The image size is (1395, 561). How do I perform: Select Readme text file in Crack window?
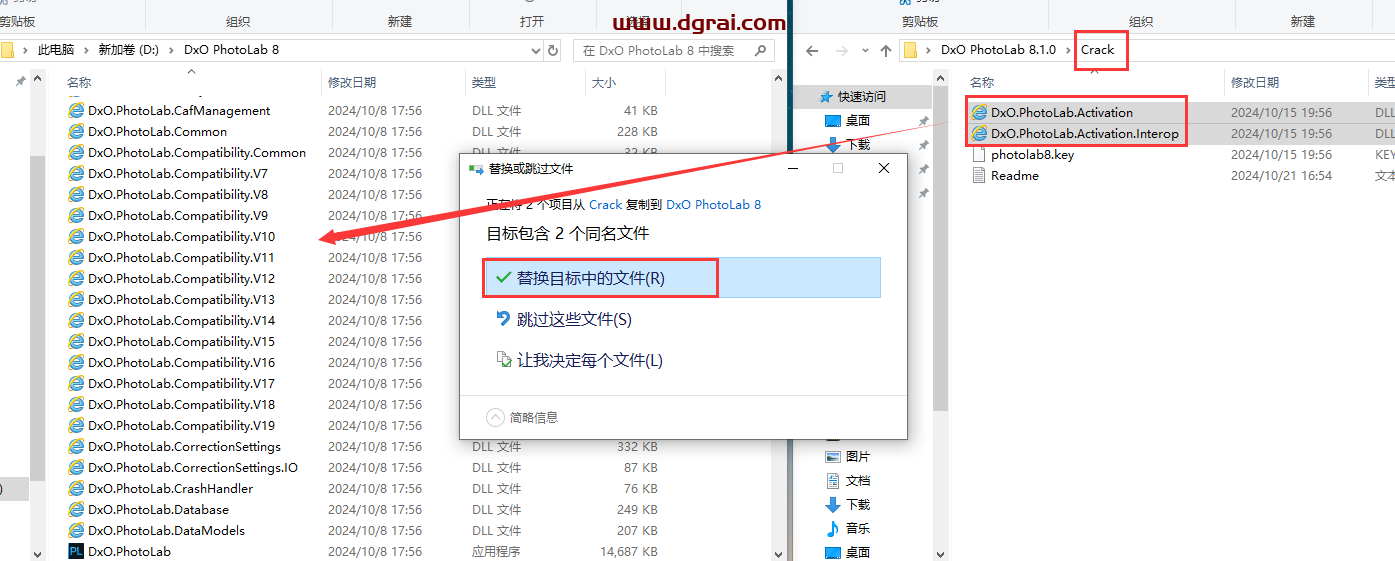(x=1005, y=175)
